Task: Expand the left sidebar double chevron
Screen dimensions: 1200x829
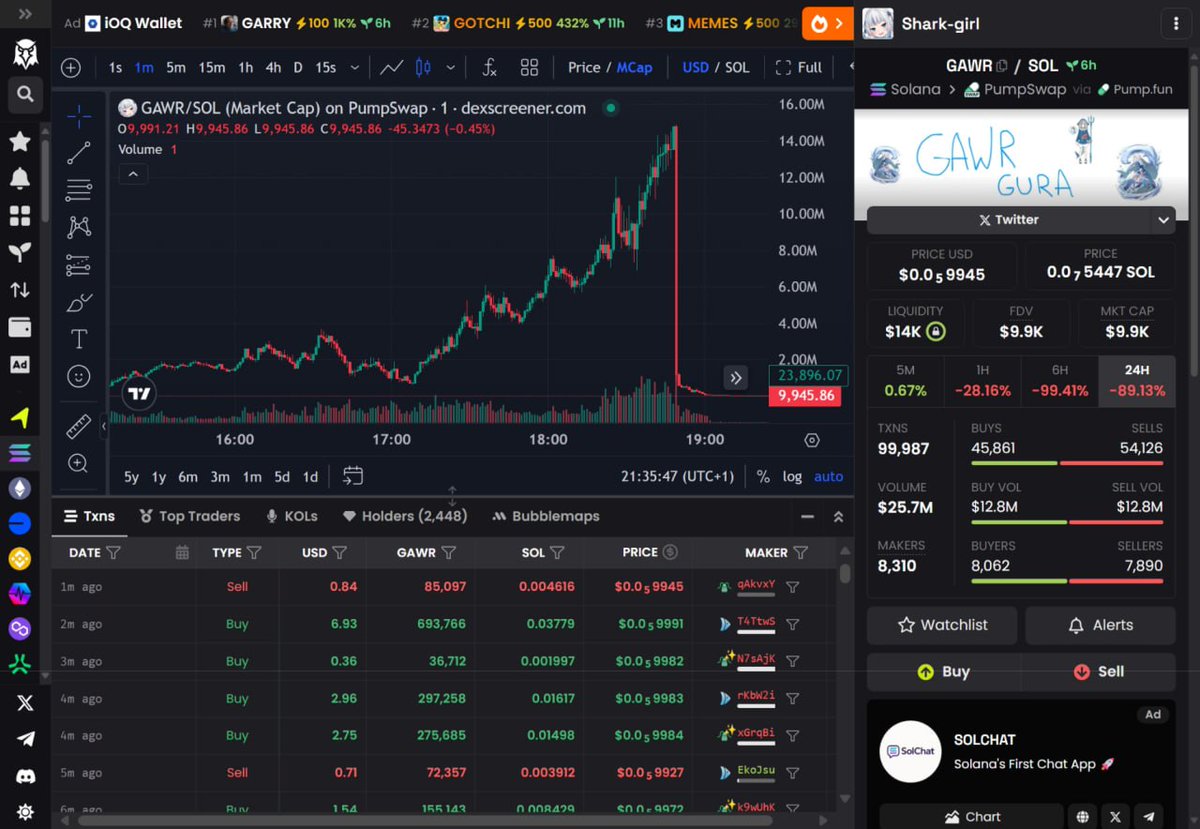Action: [25, 15]
